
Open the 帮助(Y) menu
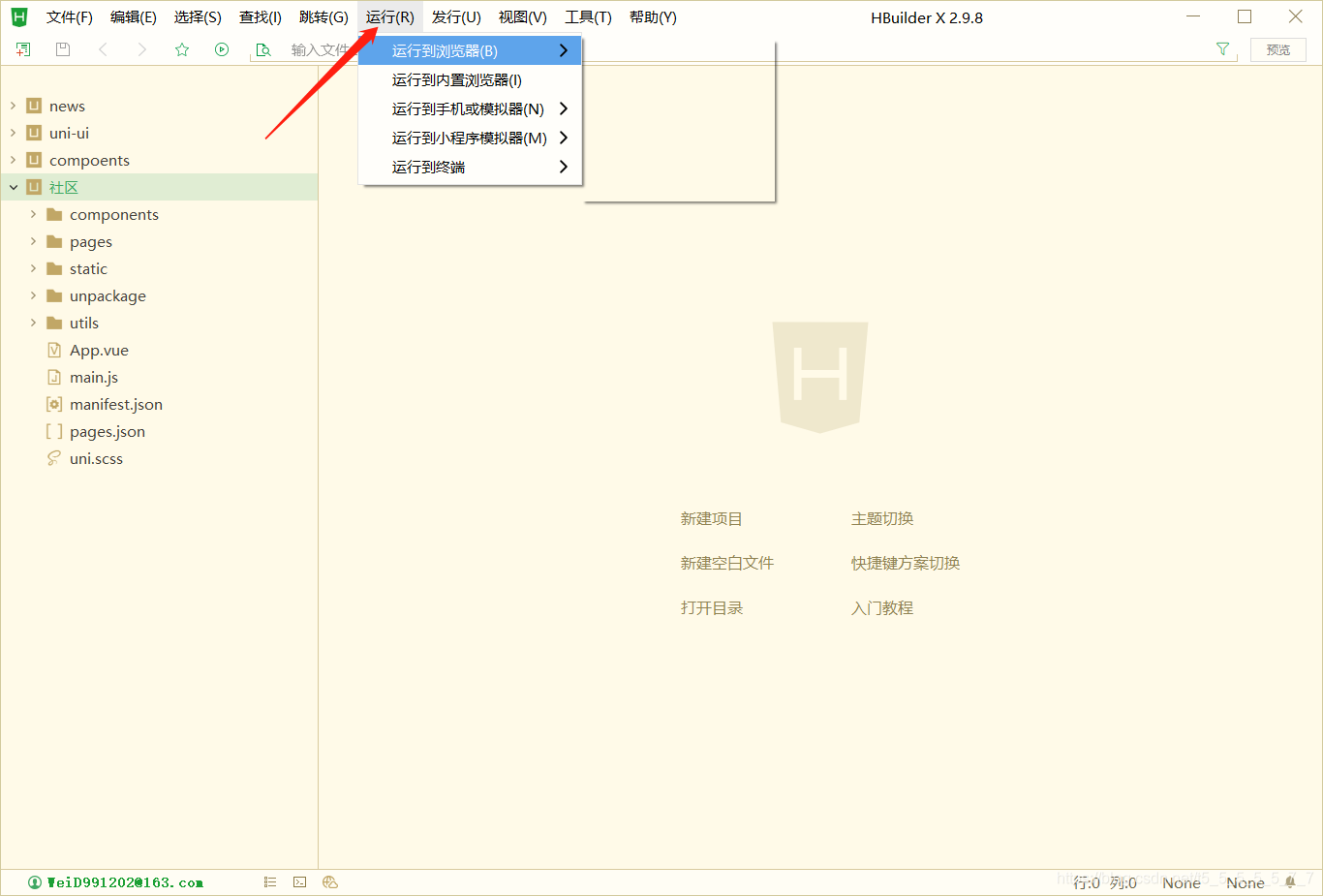(653, 17)
